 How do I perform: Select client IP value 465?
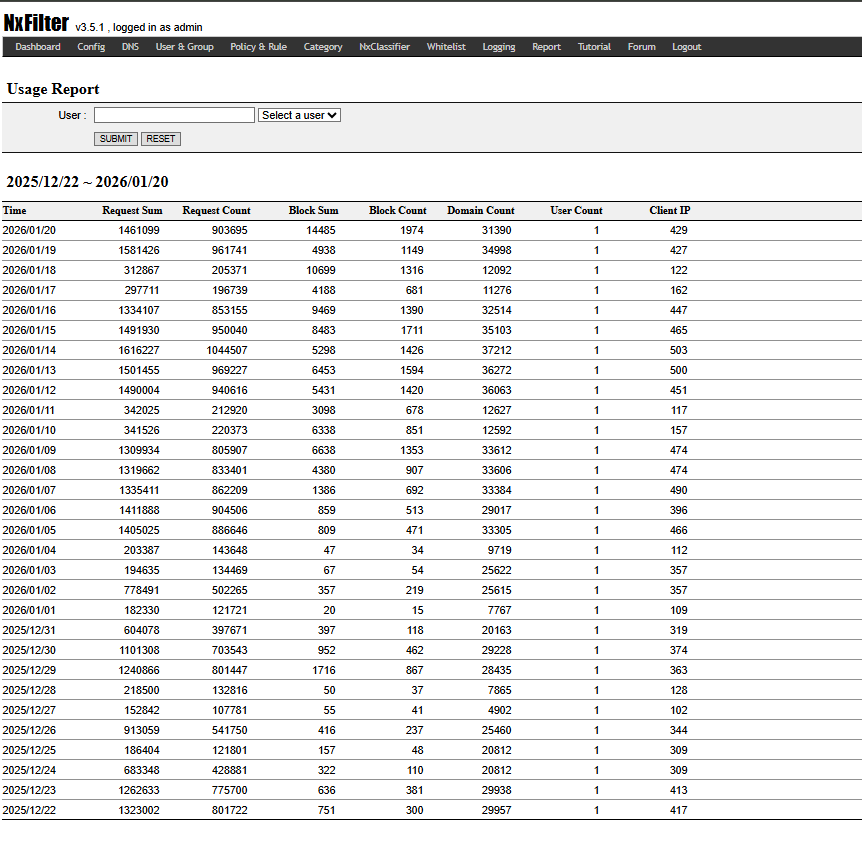point(678,330)
